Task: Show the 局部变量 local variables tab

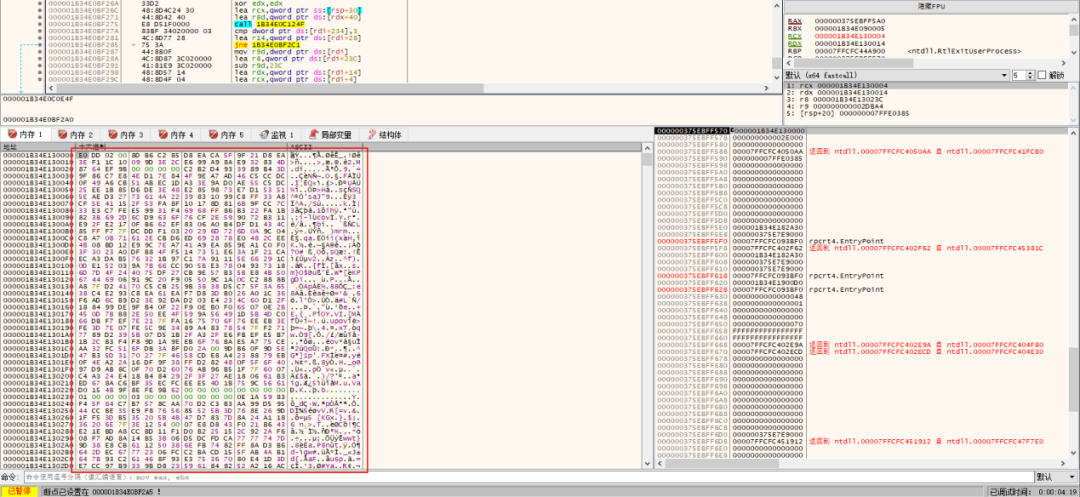Action: click(332, 134)
